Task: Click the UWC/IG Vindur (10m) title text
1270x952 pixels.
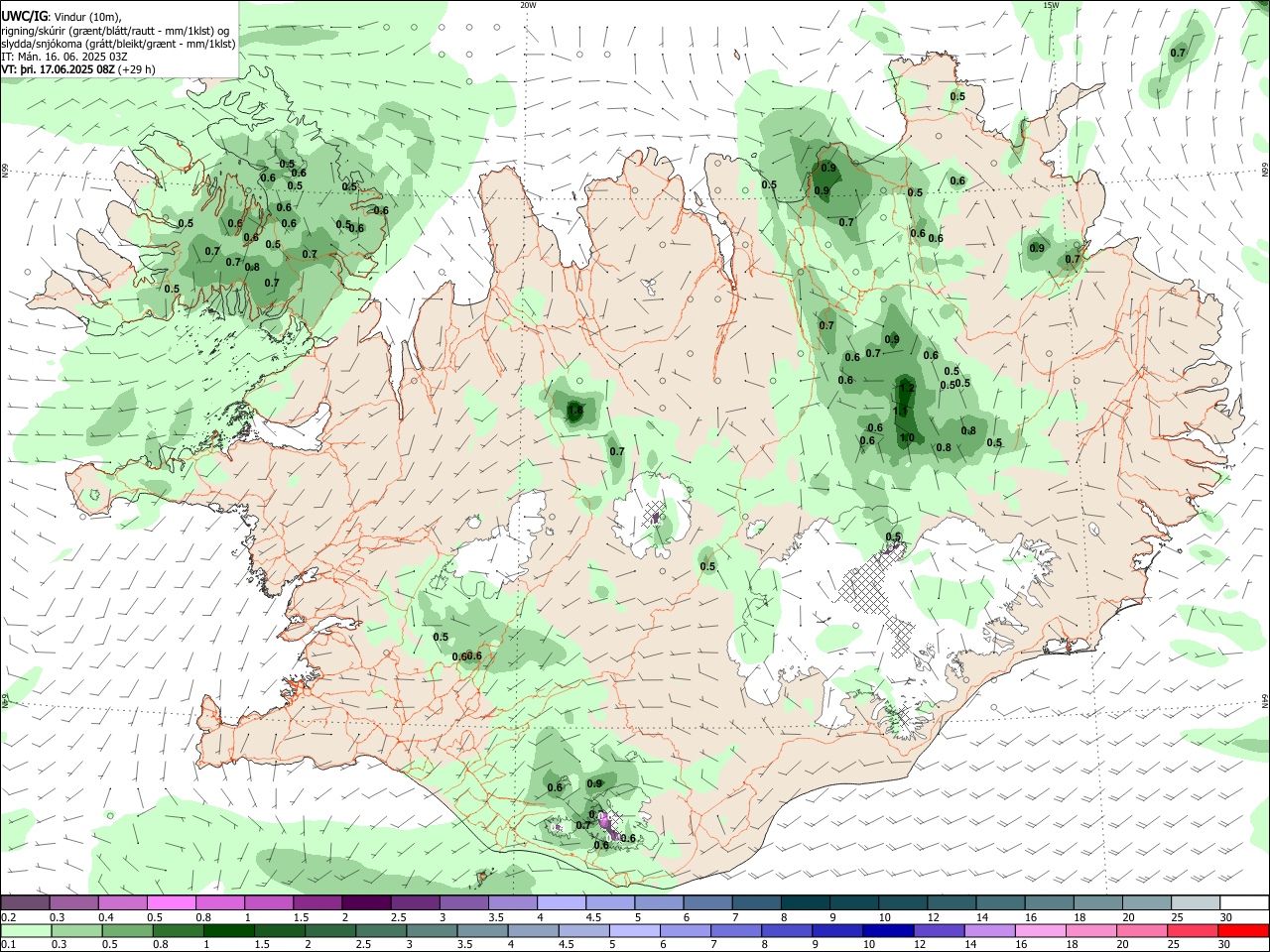Action: (x=62, y=17)
